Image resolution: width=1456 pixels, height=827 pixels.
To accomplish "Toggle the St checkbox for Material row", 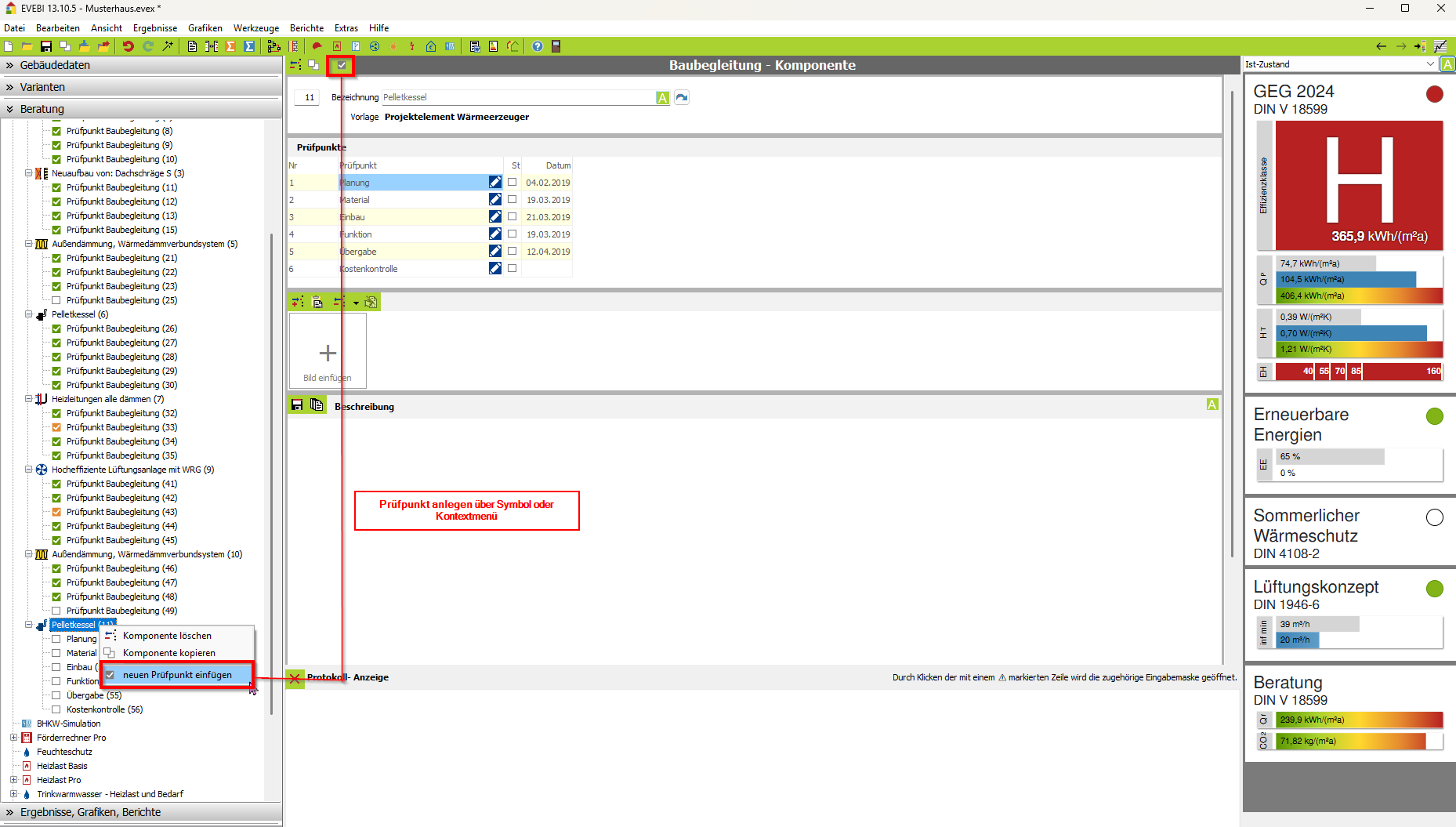I will pos(512,200).
